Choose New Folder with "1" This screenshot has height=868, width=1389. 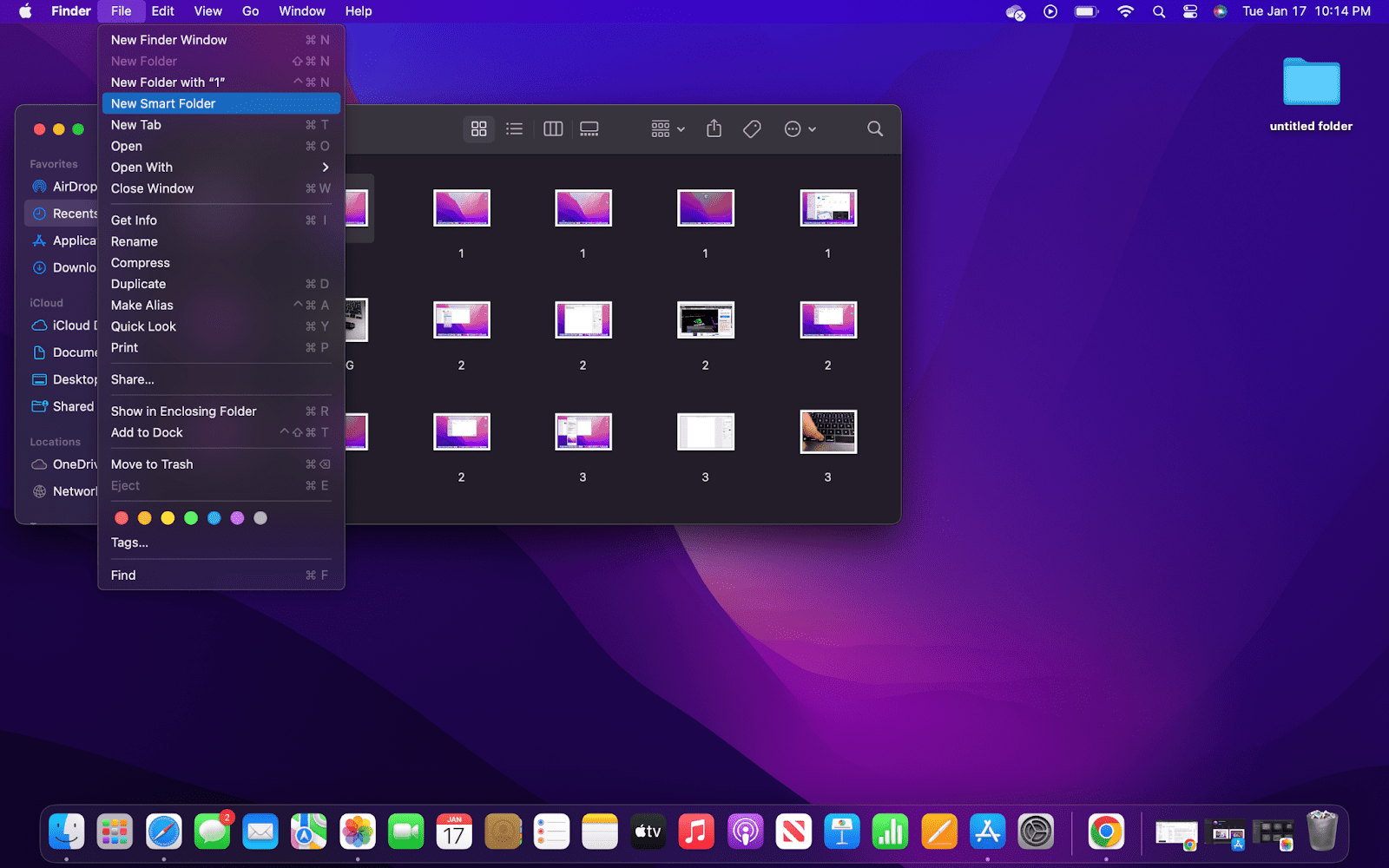click(221, 82)
